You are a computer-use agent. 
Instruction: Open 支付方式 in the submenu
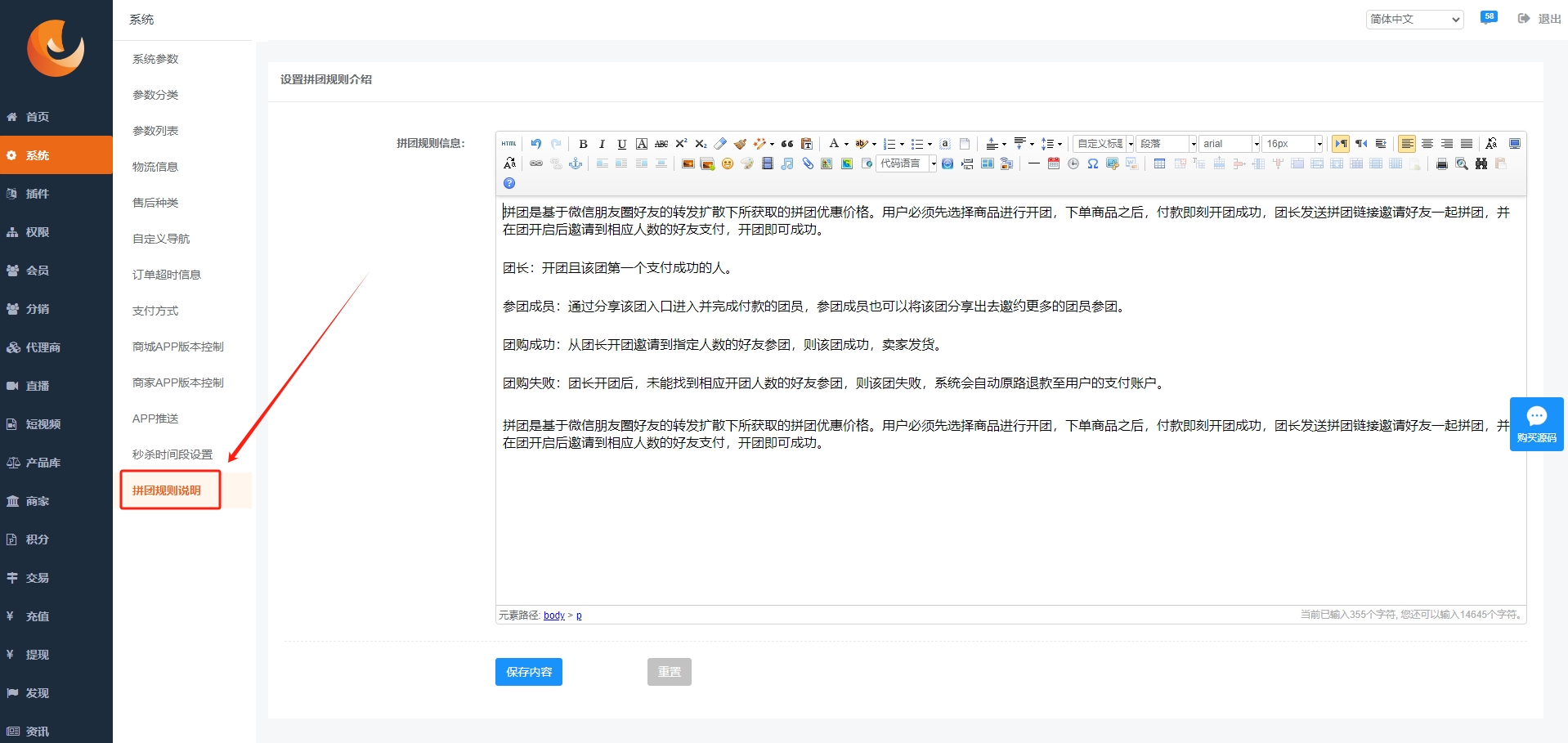(x=155, y=311)
